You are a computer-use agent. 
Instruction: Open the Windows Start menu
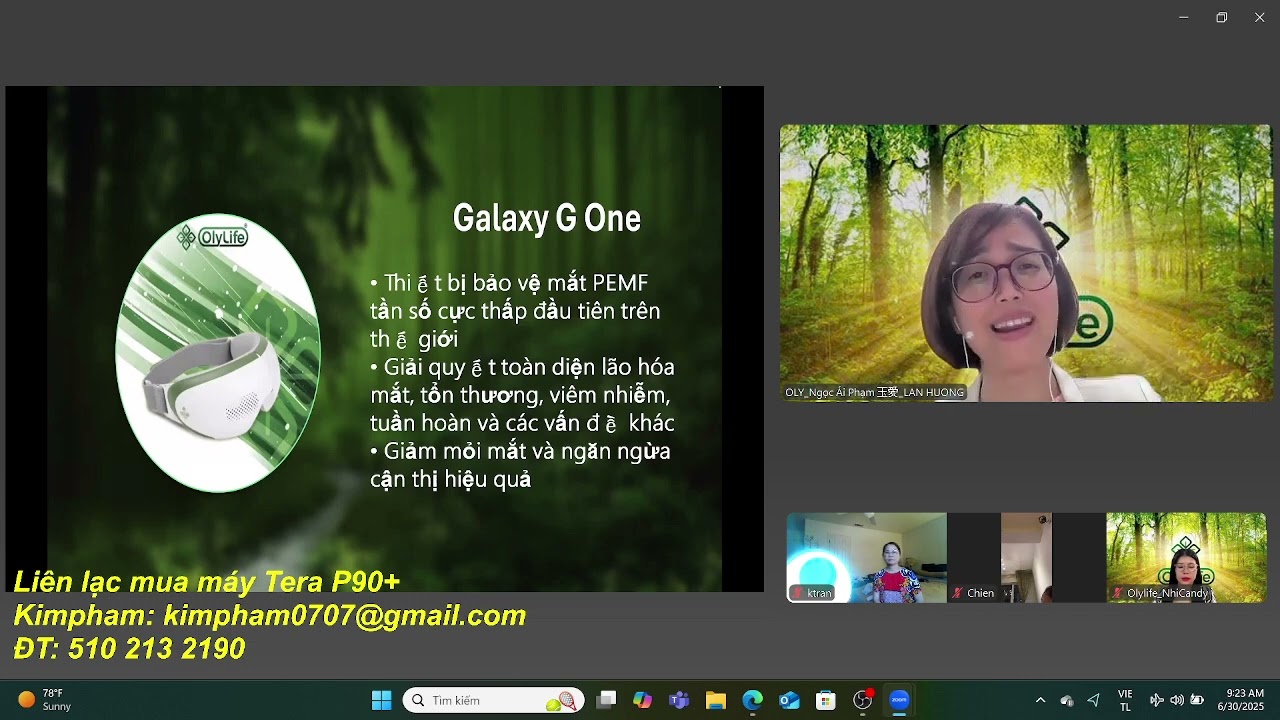pos(381,700)
